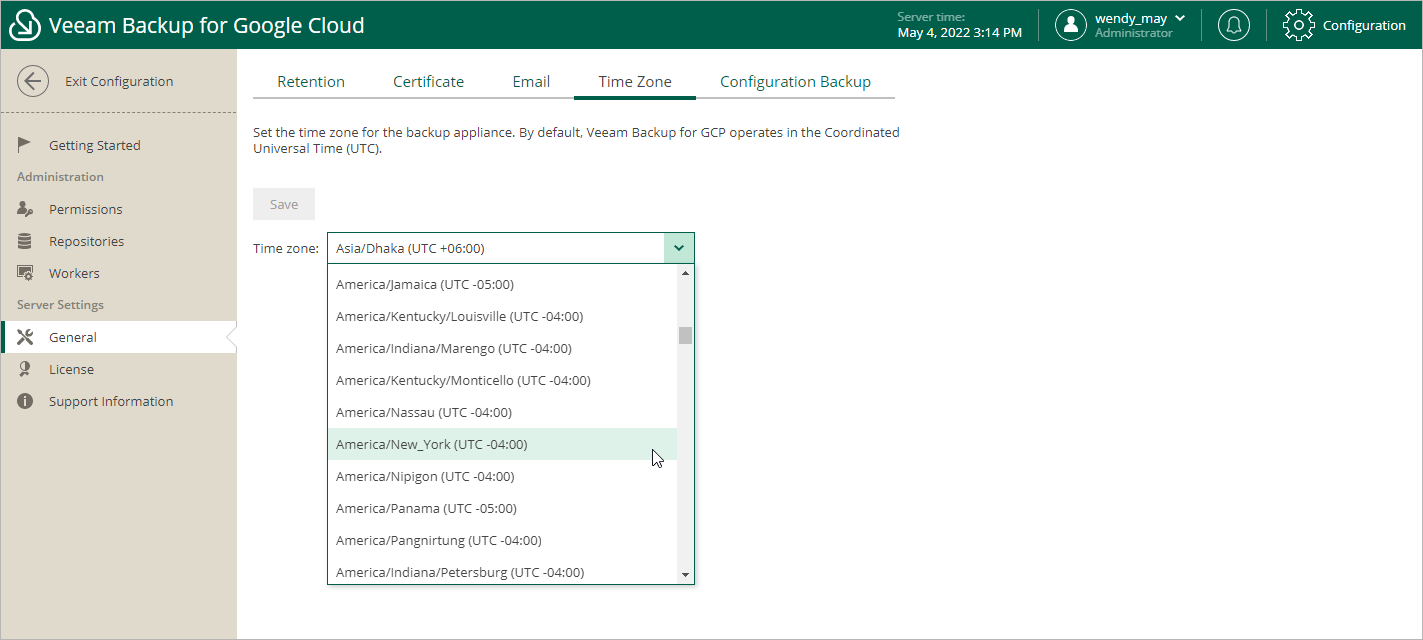
Task: Select America/Jamaica (UTC -05:00)
Action: coord(502,284)
